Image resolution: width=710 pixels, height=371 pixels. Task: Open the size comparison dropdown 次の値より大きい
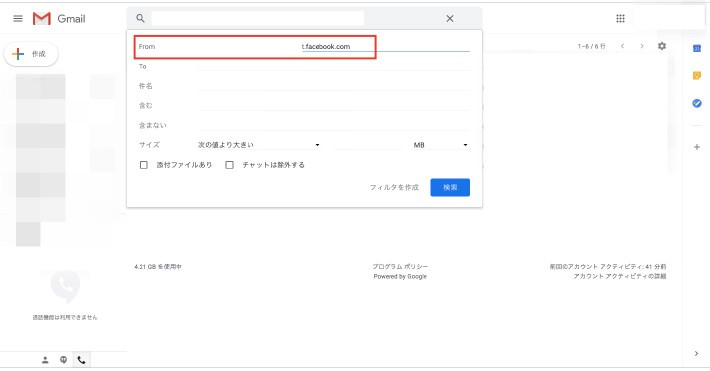click(259, 145)
